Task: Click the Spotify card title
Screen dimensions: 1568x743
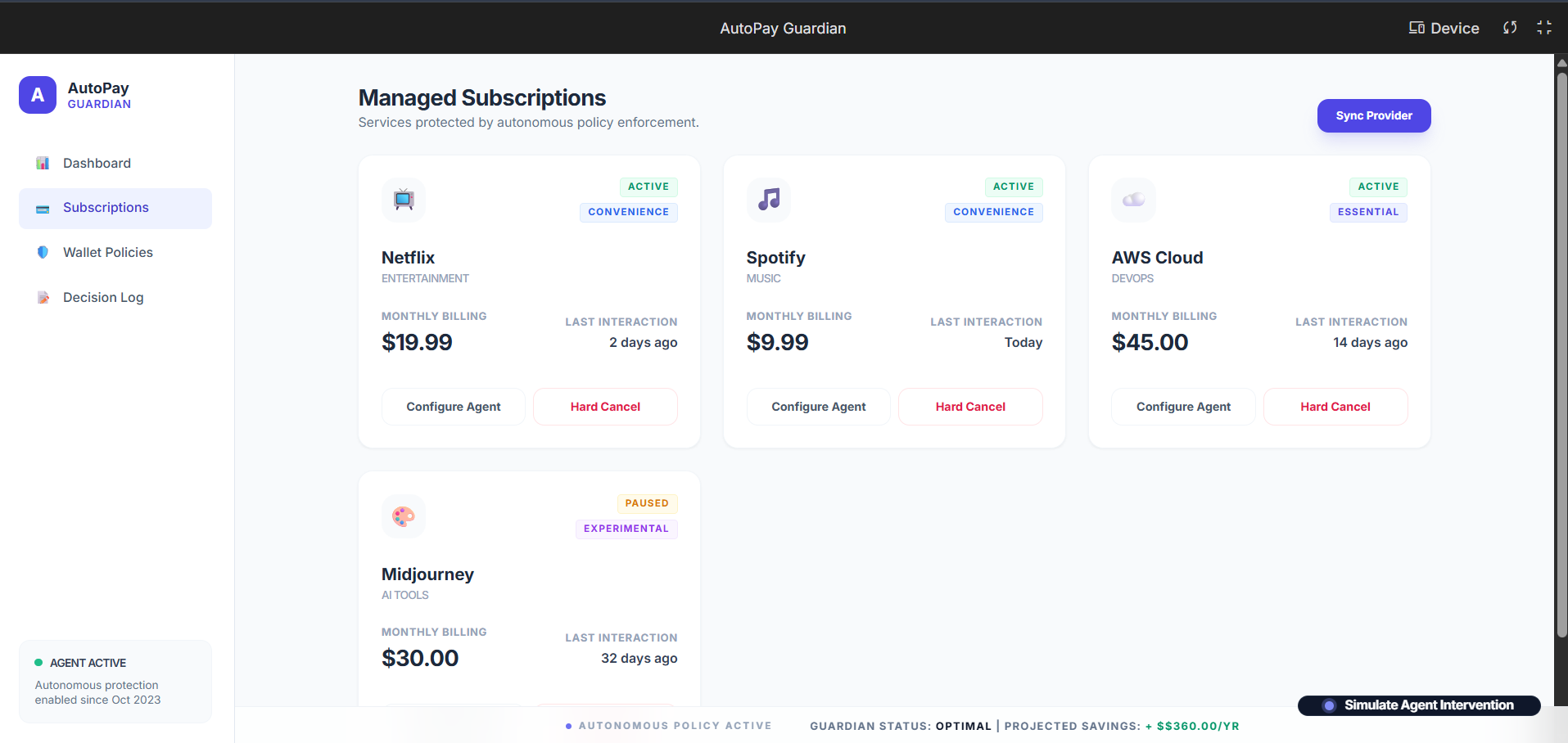Action: click(x=776, y=258)
